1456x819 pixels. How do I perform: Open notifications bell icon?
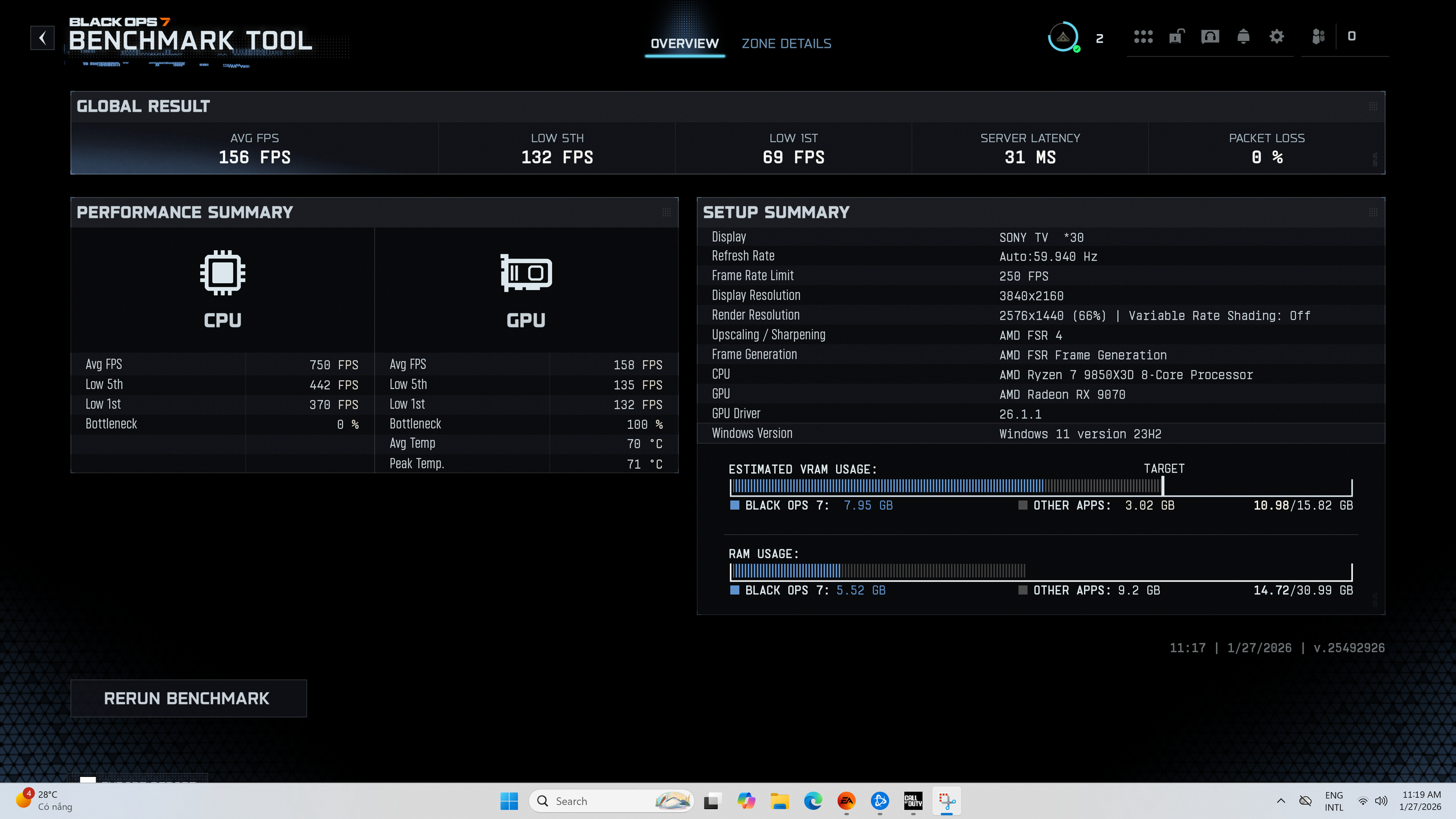1243,37
